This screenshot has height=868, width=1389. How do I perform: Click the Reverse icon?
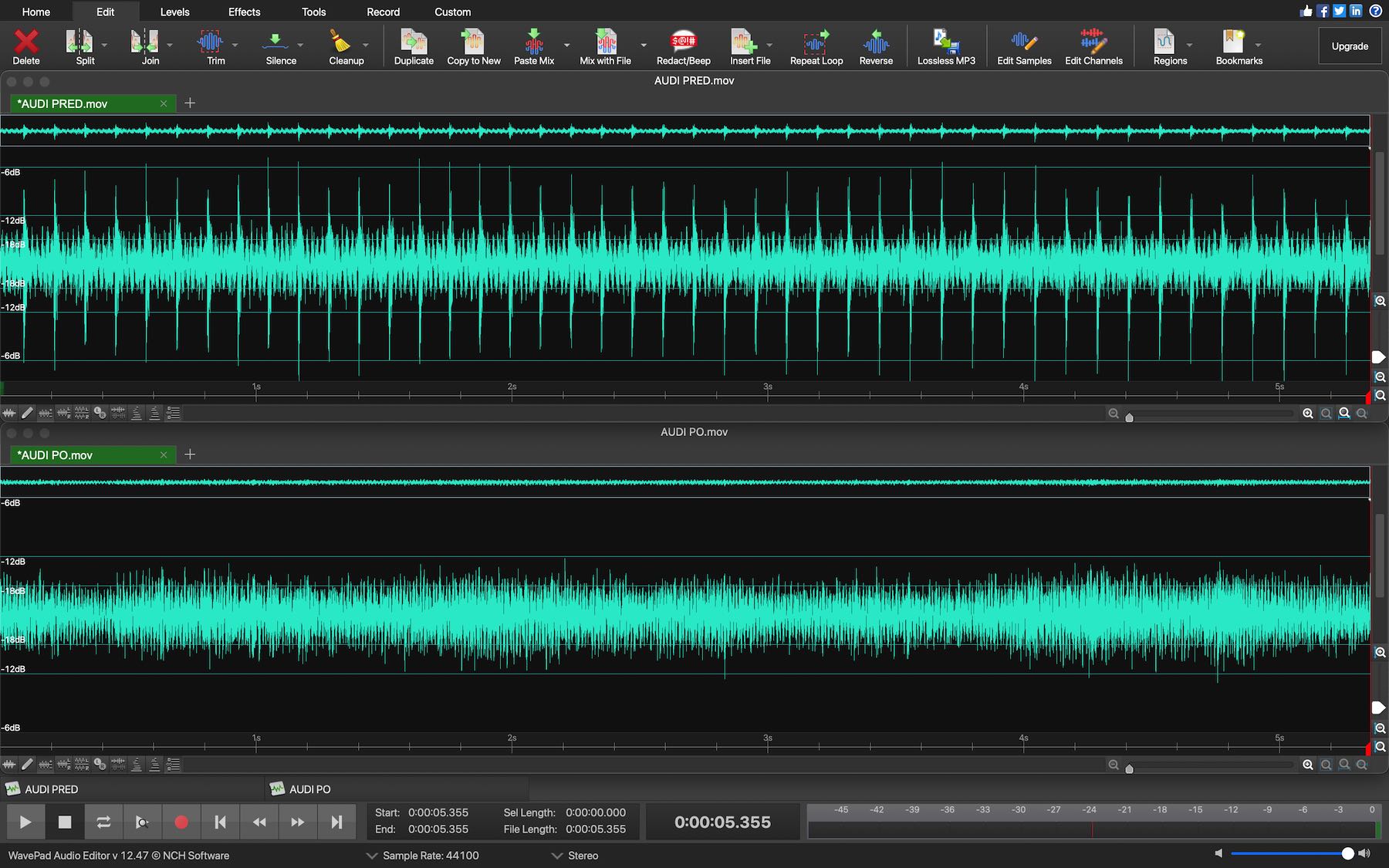point(876,41)
